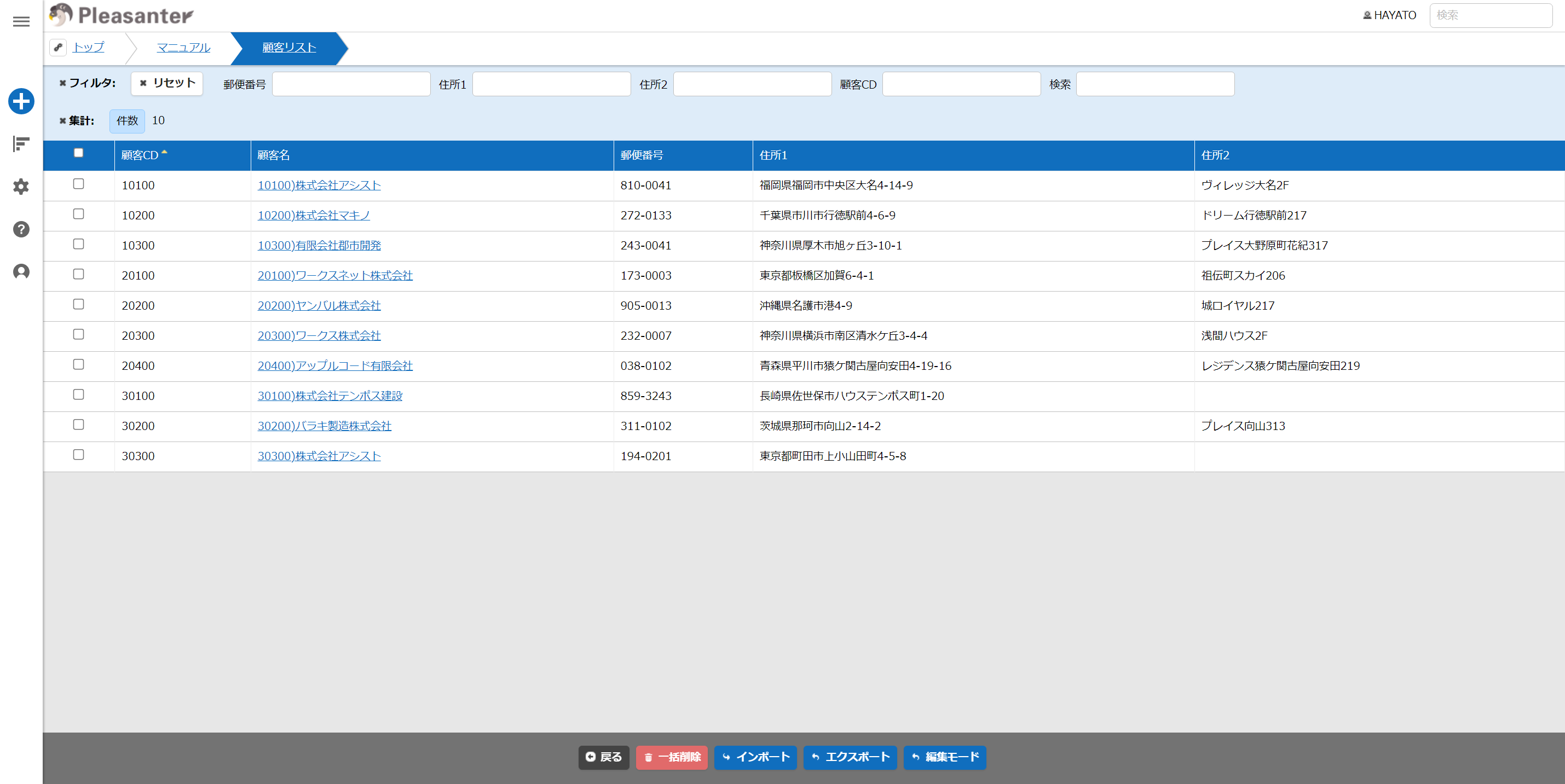This screenshot has width=1565, height=784.
Task: Click the Pleasanter logo
Action: click(122, 15)
